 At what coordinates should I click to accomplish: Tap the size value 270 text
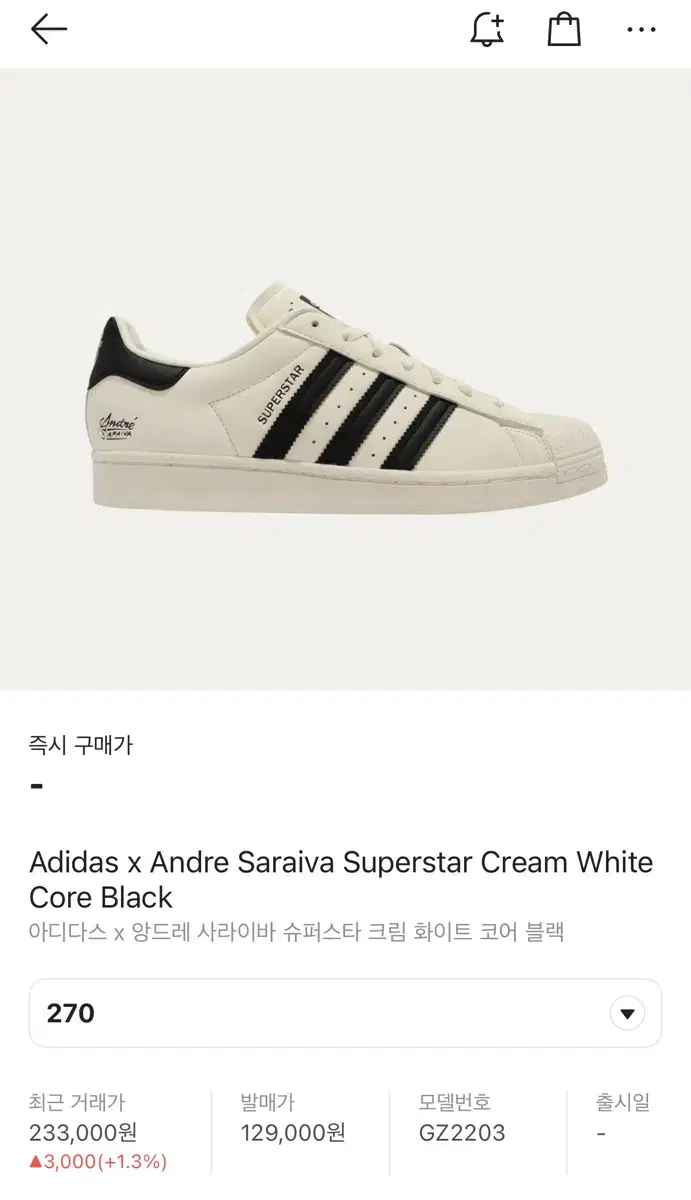coord(71,1013)
